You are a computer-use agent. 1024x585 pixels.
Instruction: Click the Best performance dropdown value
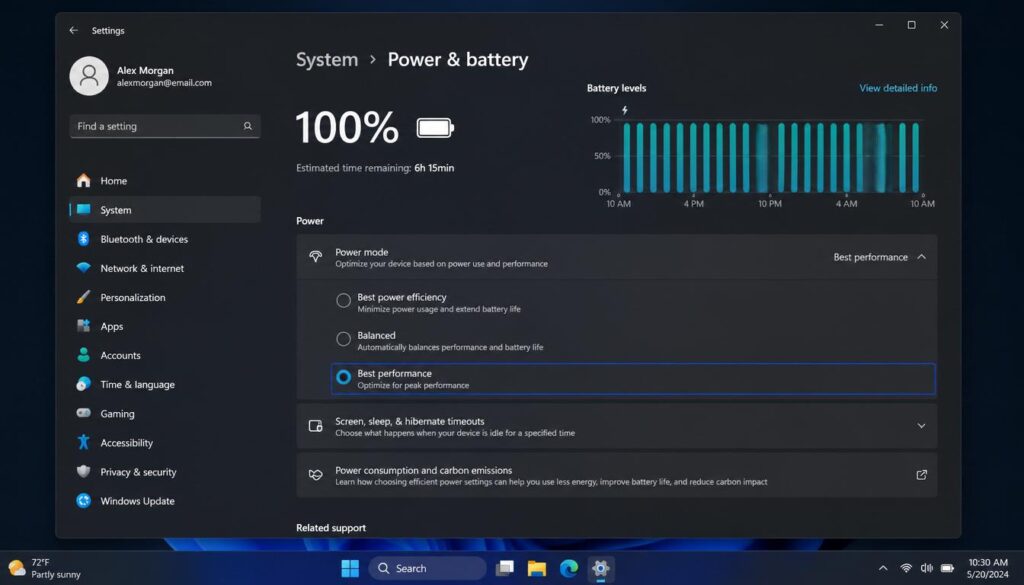(871, 257)
